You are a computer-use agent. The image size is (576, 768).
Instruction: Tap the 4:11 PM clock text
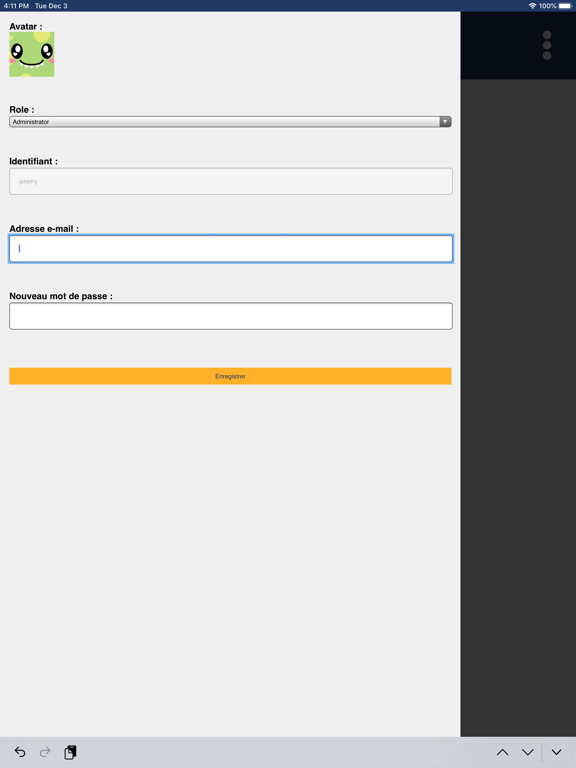(x=16, y=6)
